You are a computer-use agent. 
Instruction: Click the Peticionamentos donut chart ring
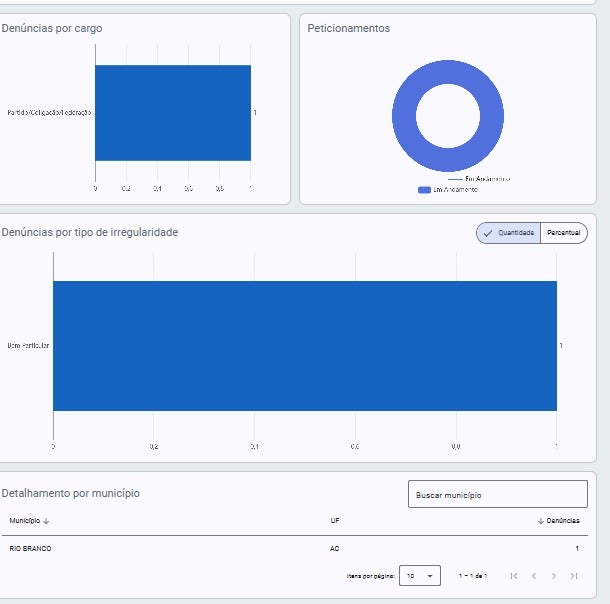(x=403, y=116)
